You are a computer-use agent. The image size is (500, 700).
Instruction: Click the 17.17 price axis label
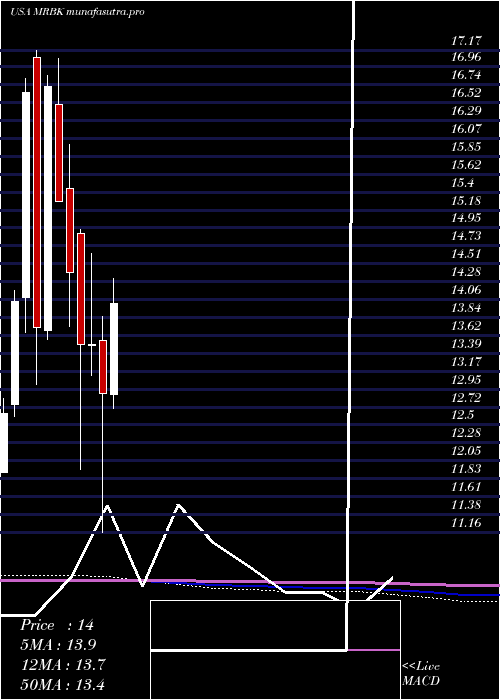[x=466, y=41]
